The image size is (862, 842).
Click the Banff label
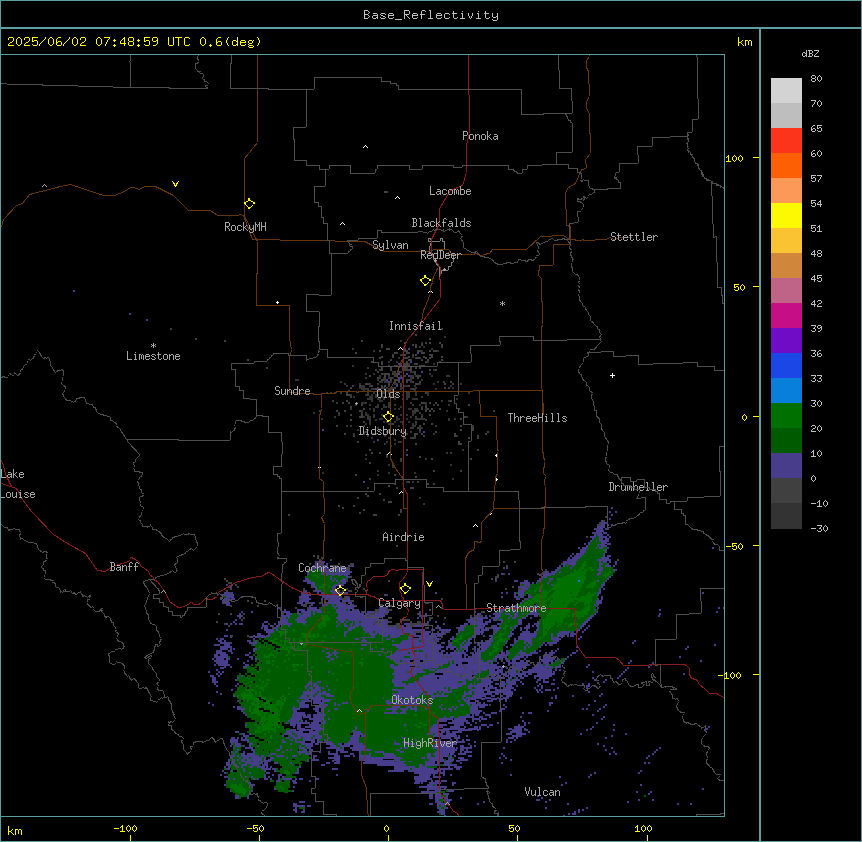(124, 567)
